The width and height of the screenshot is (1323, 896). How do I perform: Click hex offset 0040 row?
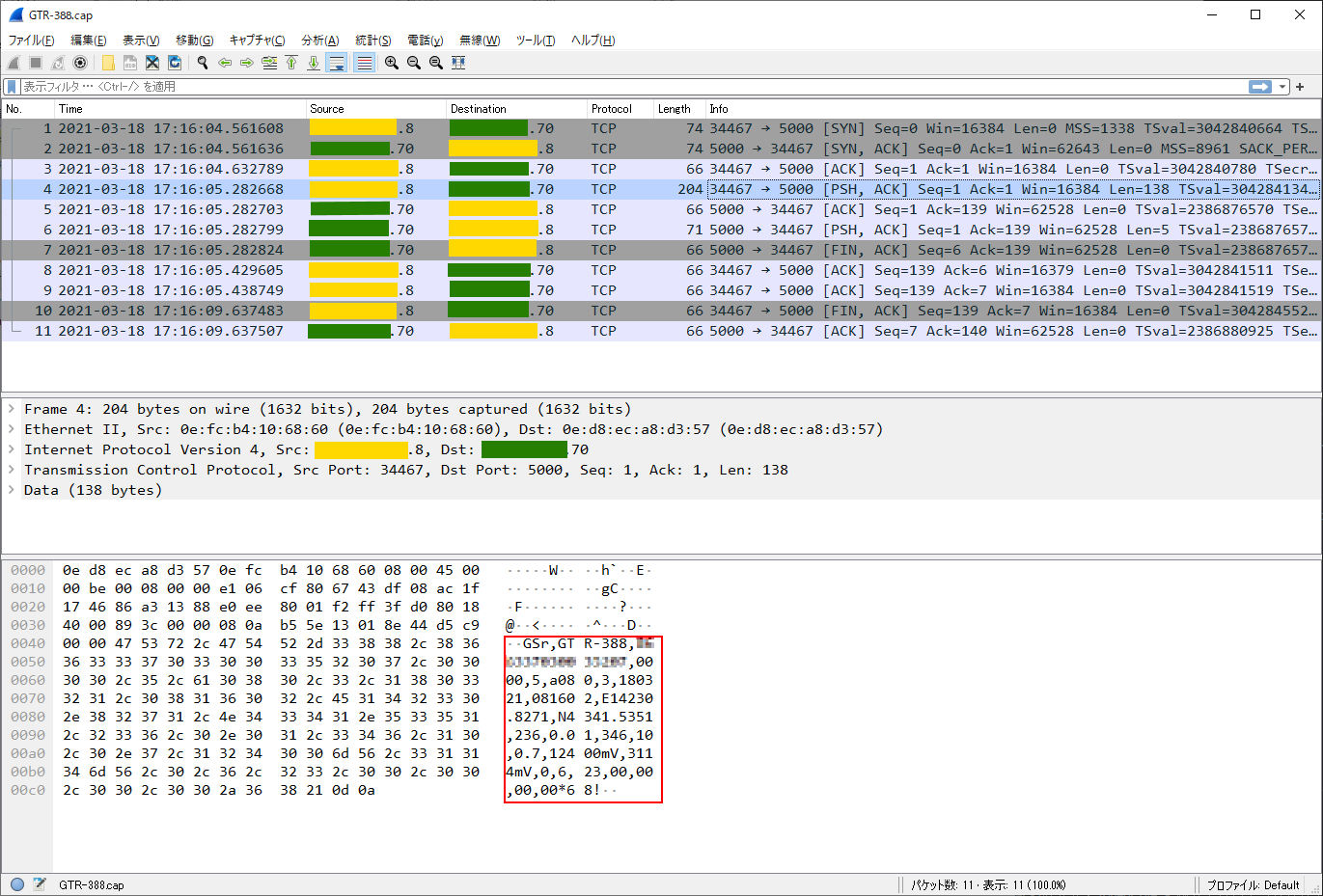click(28, 643)
